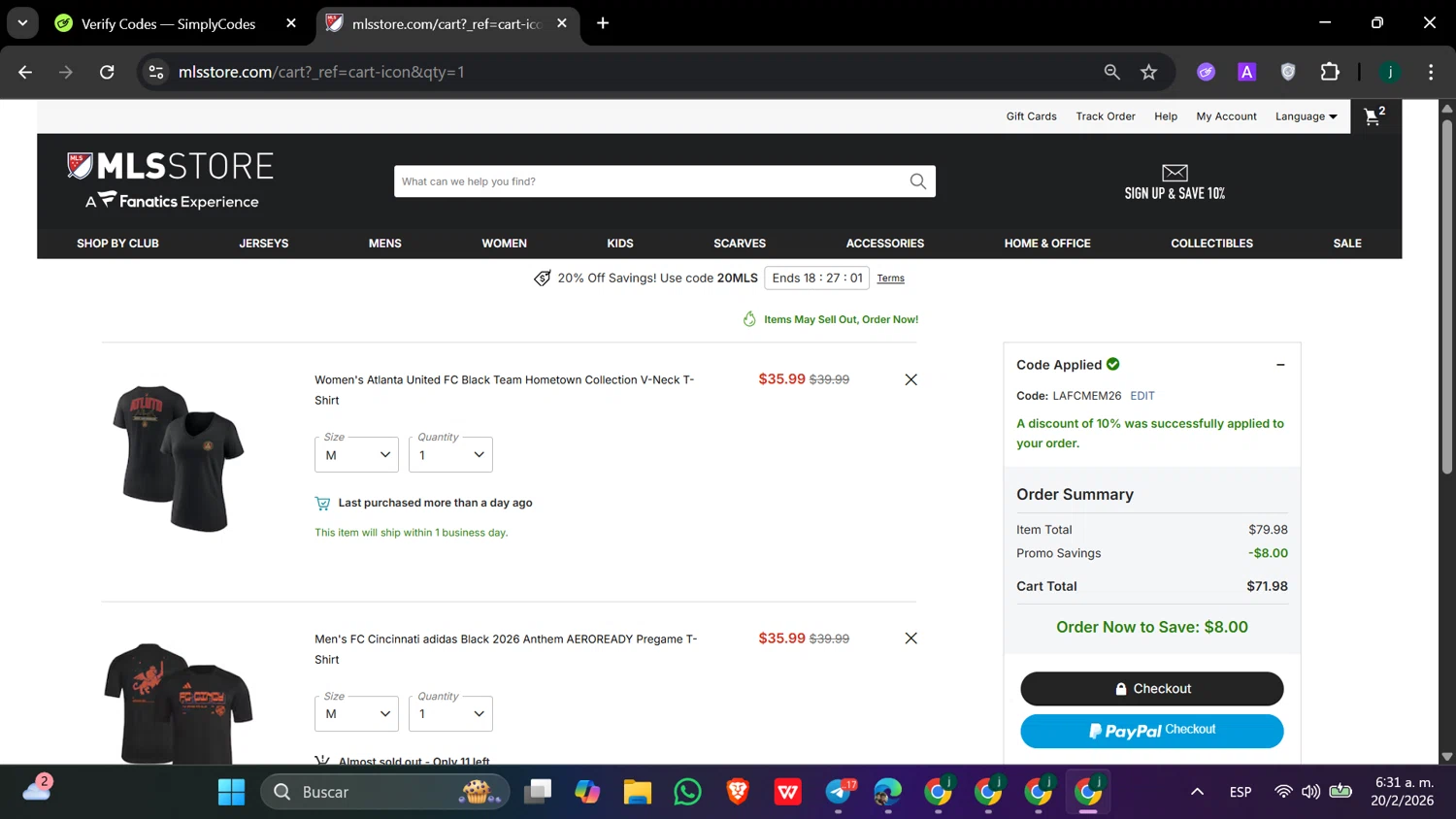Open the browser profile avatar
The width and height of the screenshot is (1456, 819).
pyautogui.click(x=1390, y=72)
